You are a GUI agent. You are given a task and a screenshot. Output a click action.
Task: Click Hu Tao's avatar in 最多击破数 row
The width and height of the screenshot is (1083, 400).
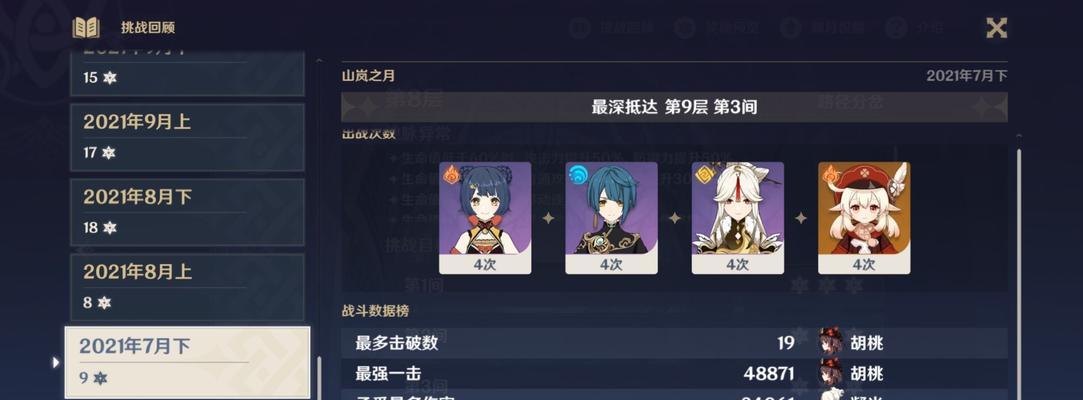click(x=828, y=342)
